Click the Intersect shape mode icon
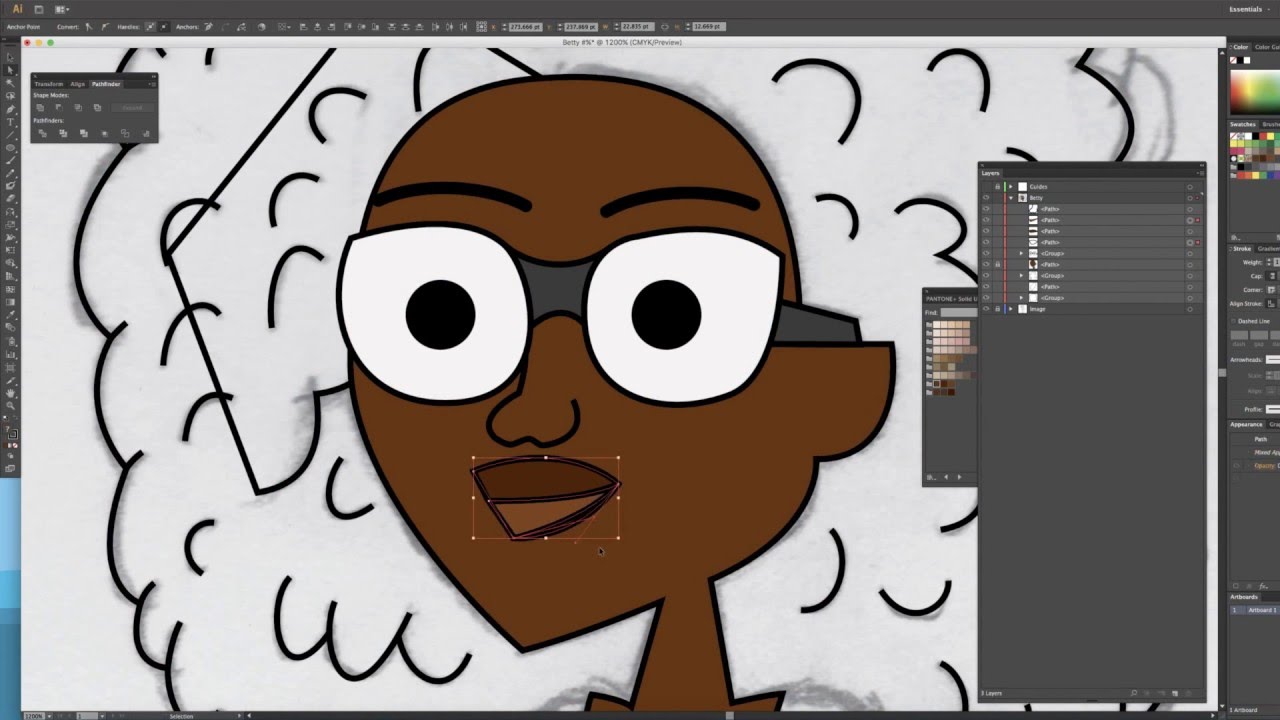The width and height of the screenshot is (1280, 720). pos(78,107)
